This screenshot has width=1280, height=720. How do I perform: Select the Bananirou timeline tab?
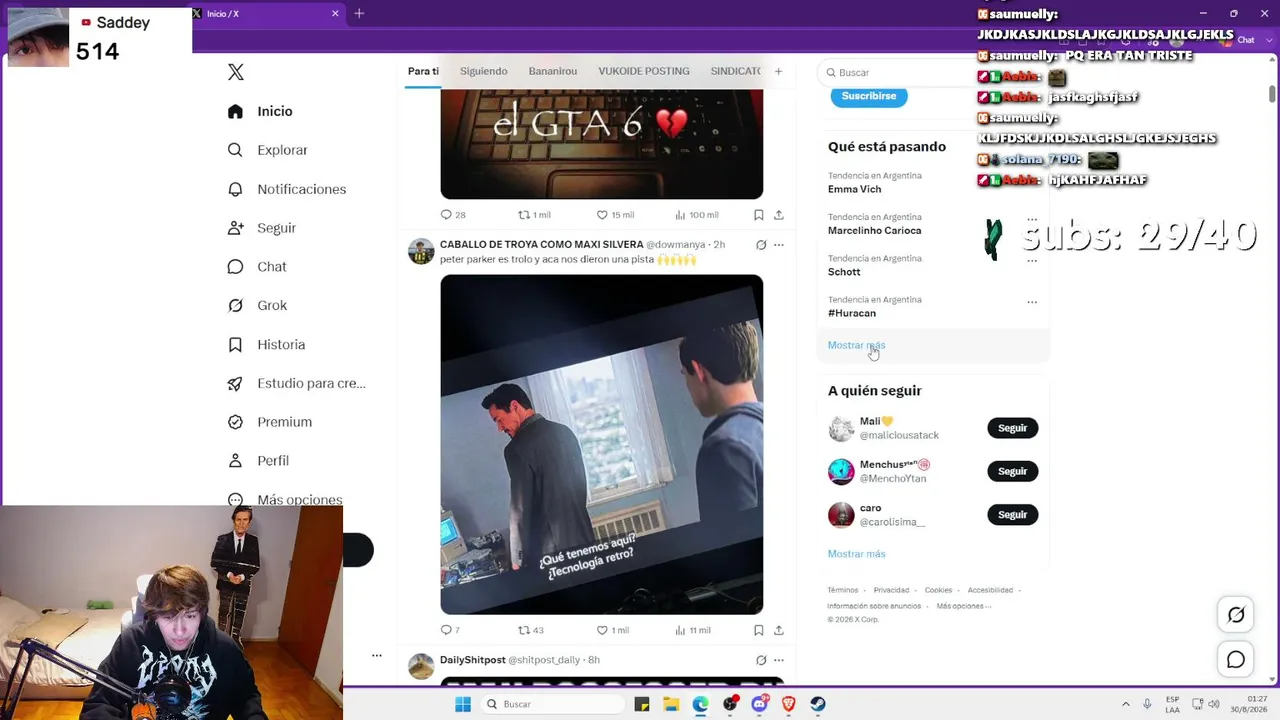(553, 71)
